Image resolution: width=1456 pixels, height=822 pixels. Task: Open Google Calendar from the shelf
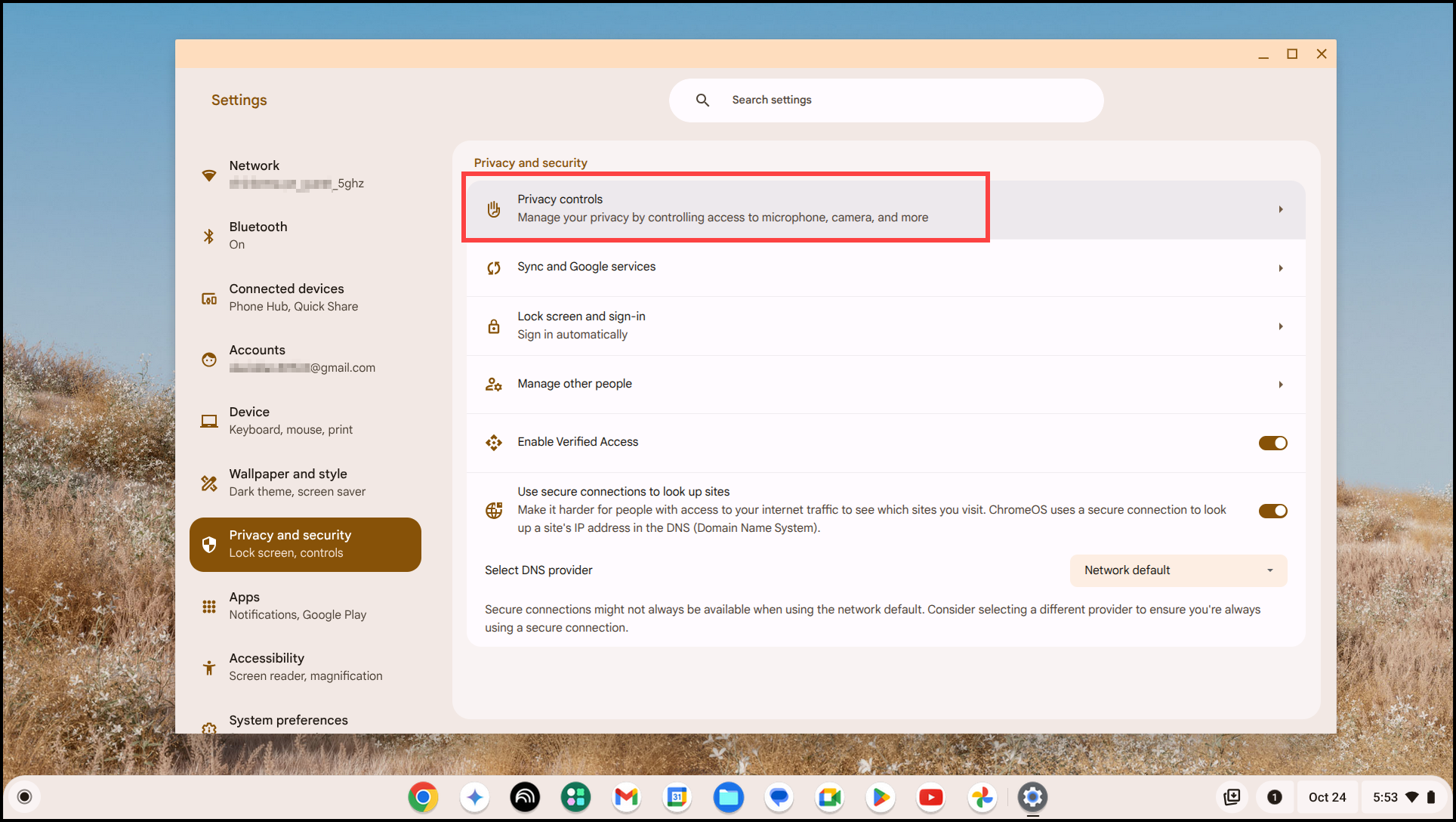pyautogui.click(x=677, y=797)
